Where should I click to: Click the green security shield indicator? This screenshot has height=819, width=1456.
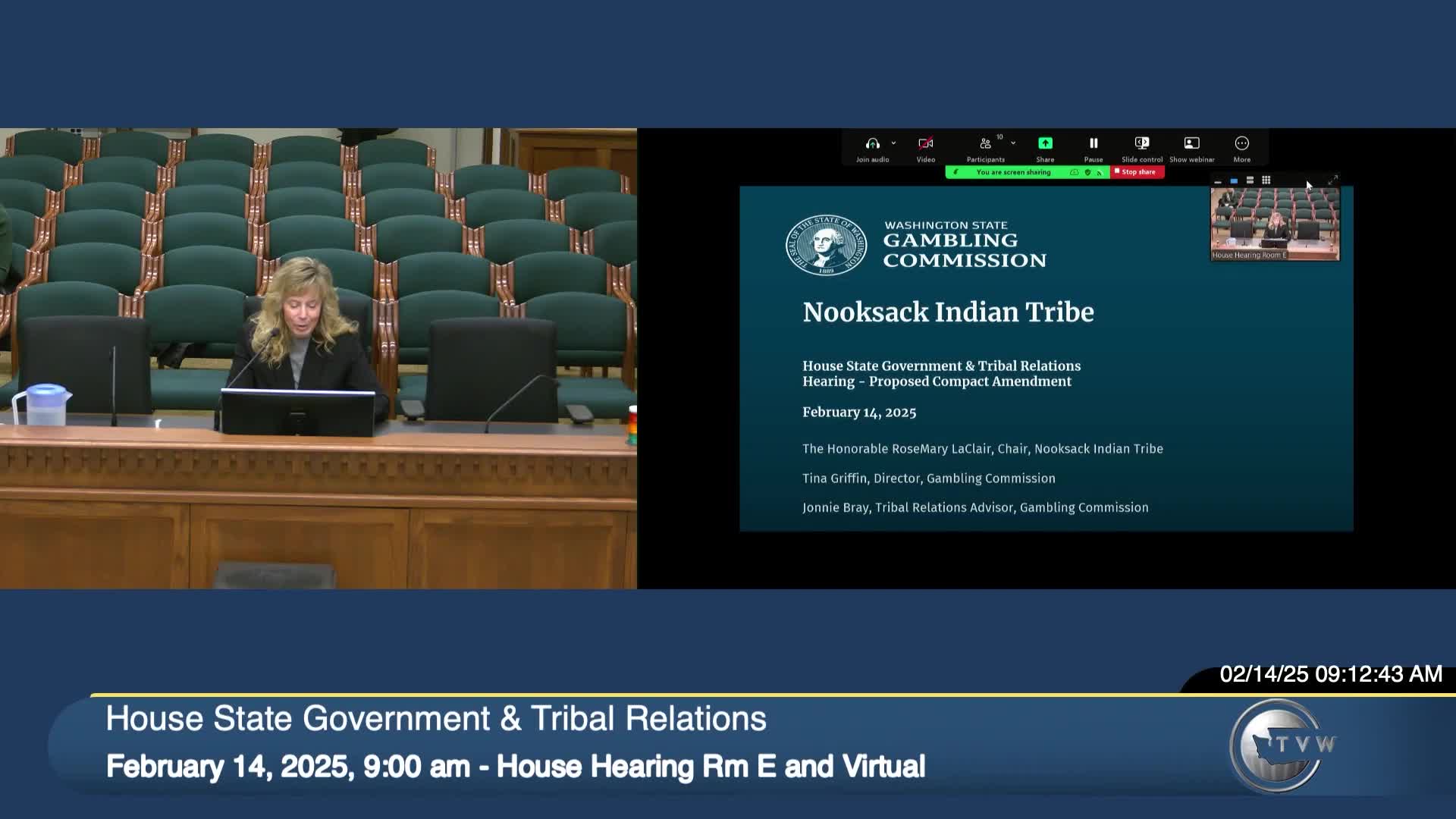tap(1088, 172)
